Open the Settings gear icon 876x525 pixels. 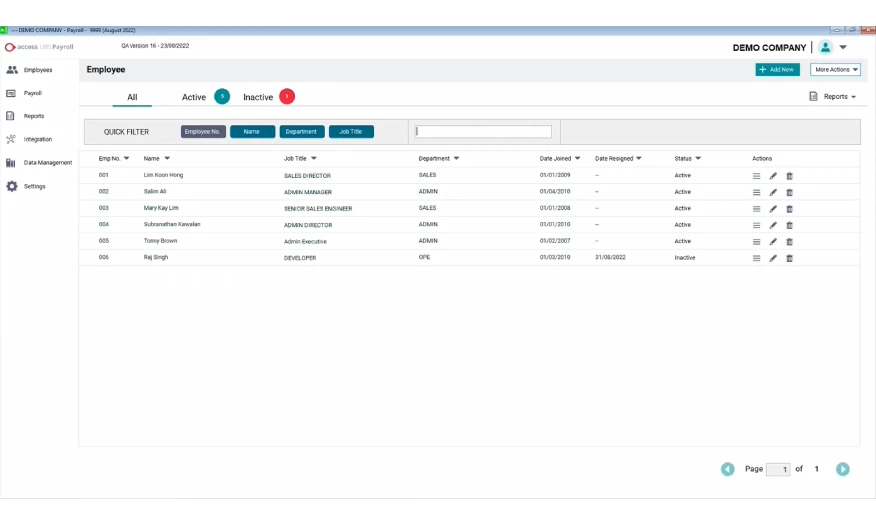coord(12,186)
